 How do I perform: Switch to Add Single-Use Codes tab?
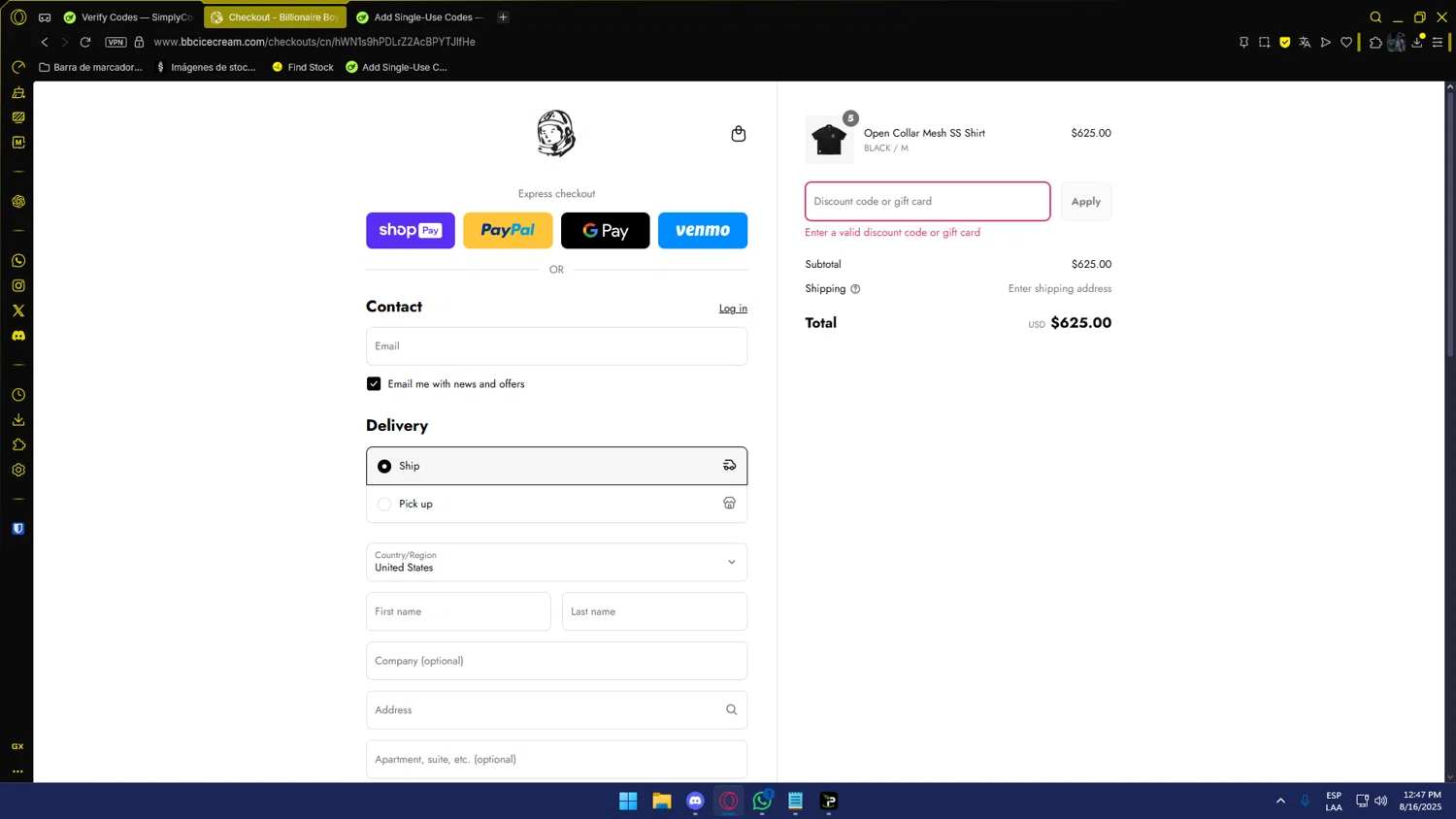[419, 17]
